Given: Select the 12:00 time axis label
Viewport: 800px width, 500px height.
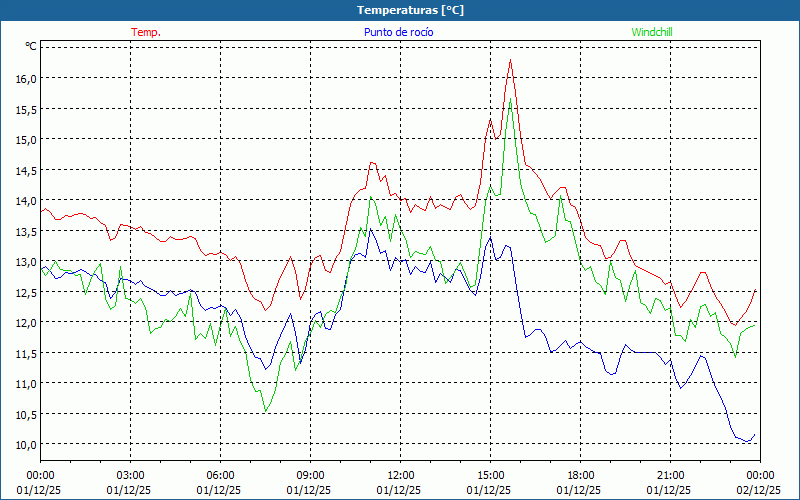Looking at the screenshot, I should coord(400,475).
